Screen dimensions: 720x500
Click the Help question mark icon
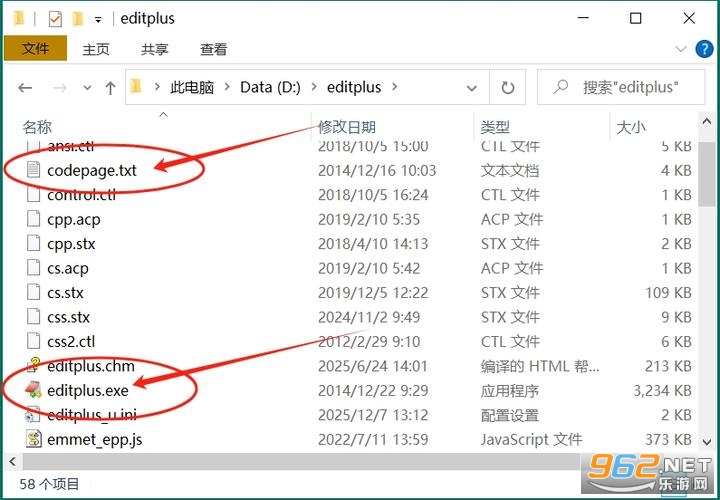pyautogui.click(x=704, y=49)
